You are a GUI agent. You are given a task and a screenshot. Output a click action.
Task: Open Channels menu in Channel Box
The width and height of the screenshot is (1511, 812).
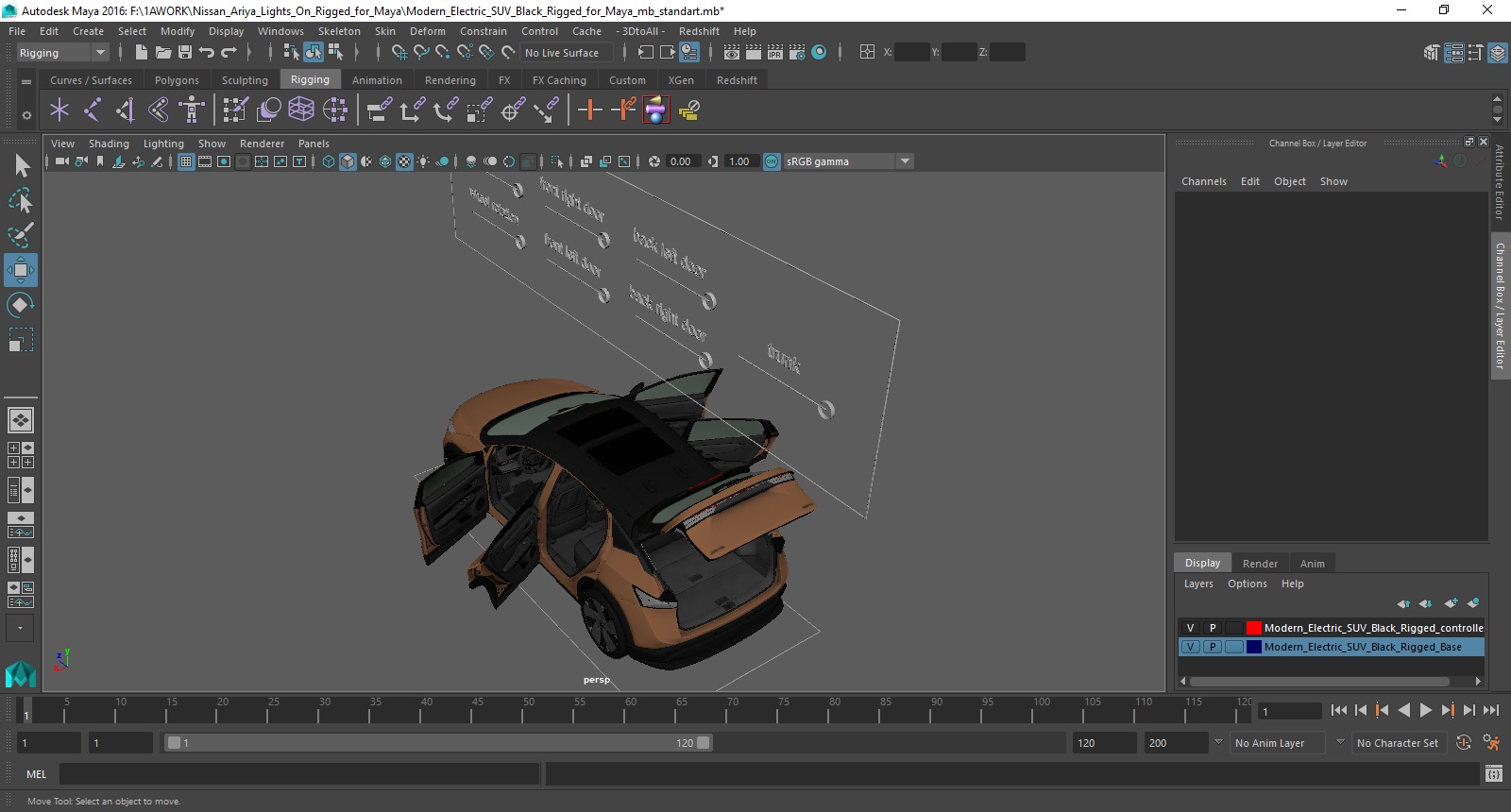point(1204,181)
